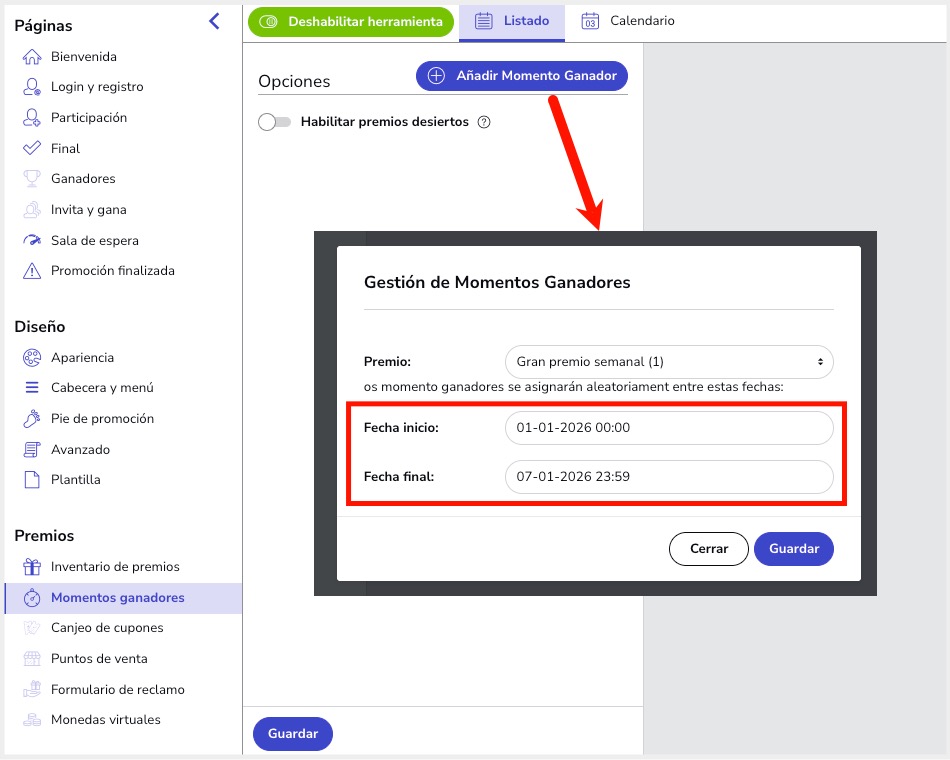
Task: Click the Apariencia palette icon
Action: [x=32, y=358]
